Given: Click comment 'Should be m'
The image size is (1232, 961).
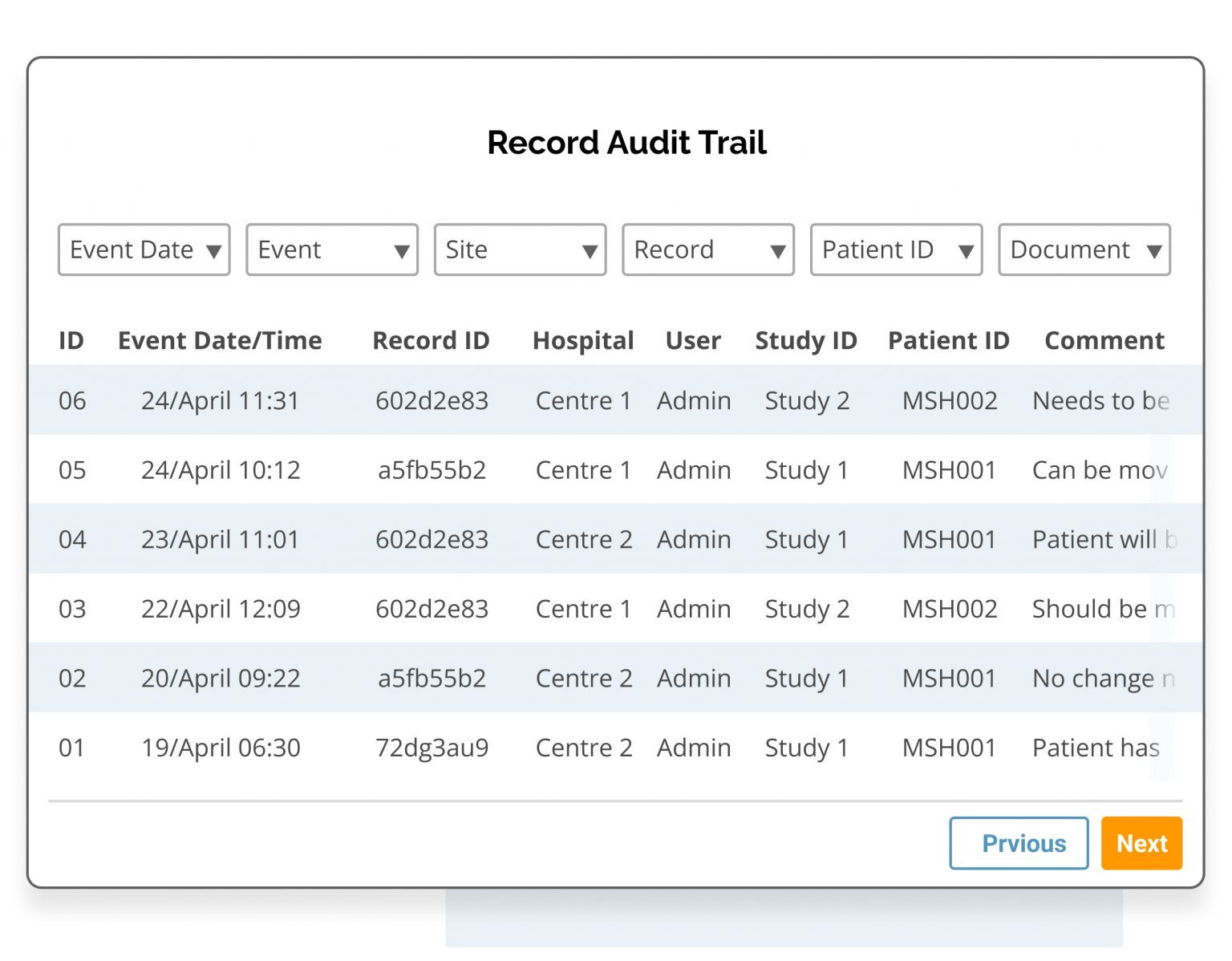Looking at the screenshot, I should [1104, 608].
